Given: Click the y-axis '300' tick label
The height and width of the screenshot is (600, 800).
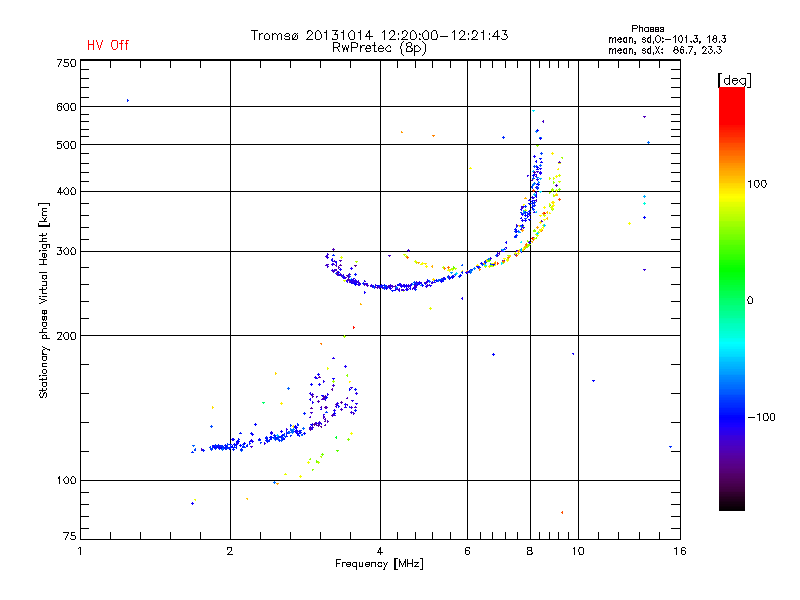Looking at the screenshot, I should [x=66, y=252].
